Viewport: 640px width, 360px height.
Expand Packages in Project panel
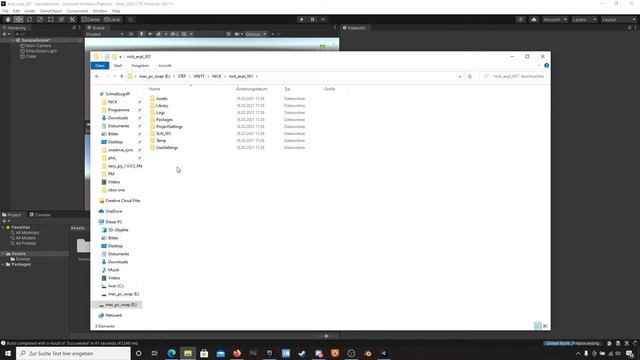[3, 264]
